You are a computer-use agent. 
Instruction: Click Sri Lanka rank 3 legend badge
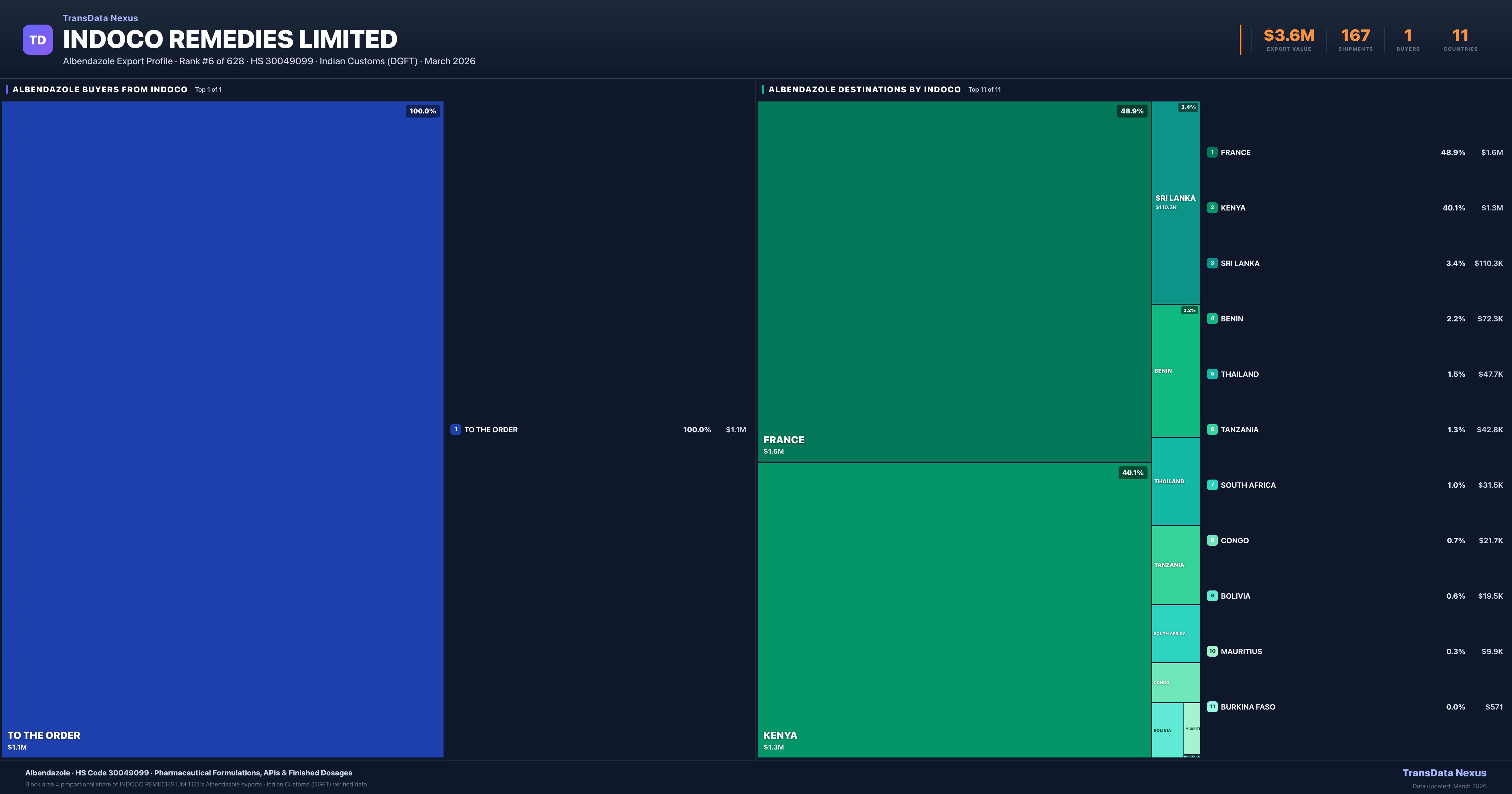[1212, 263]
